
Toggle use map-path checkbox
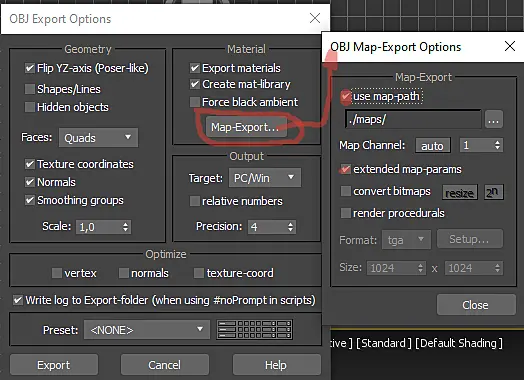point(346,96)
